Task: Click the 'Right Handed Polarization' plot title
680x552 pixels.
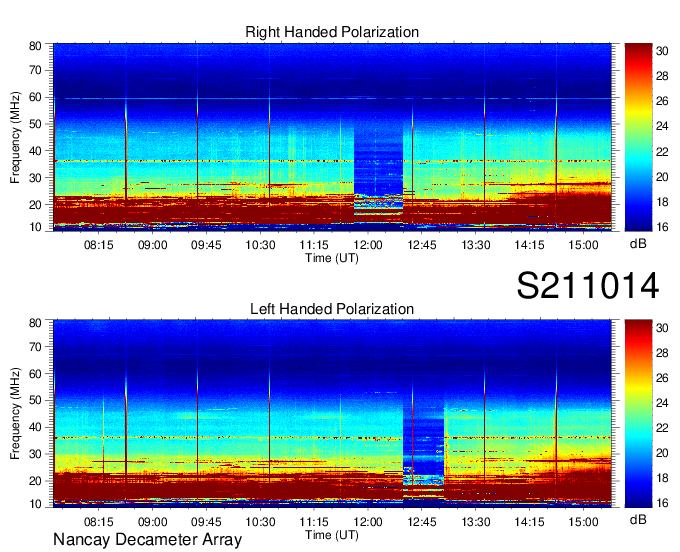Action: pos(332,32)
